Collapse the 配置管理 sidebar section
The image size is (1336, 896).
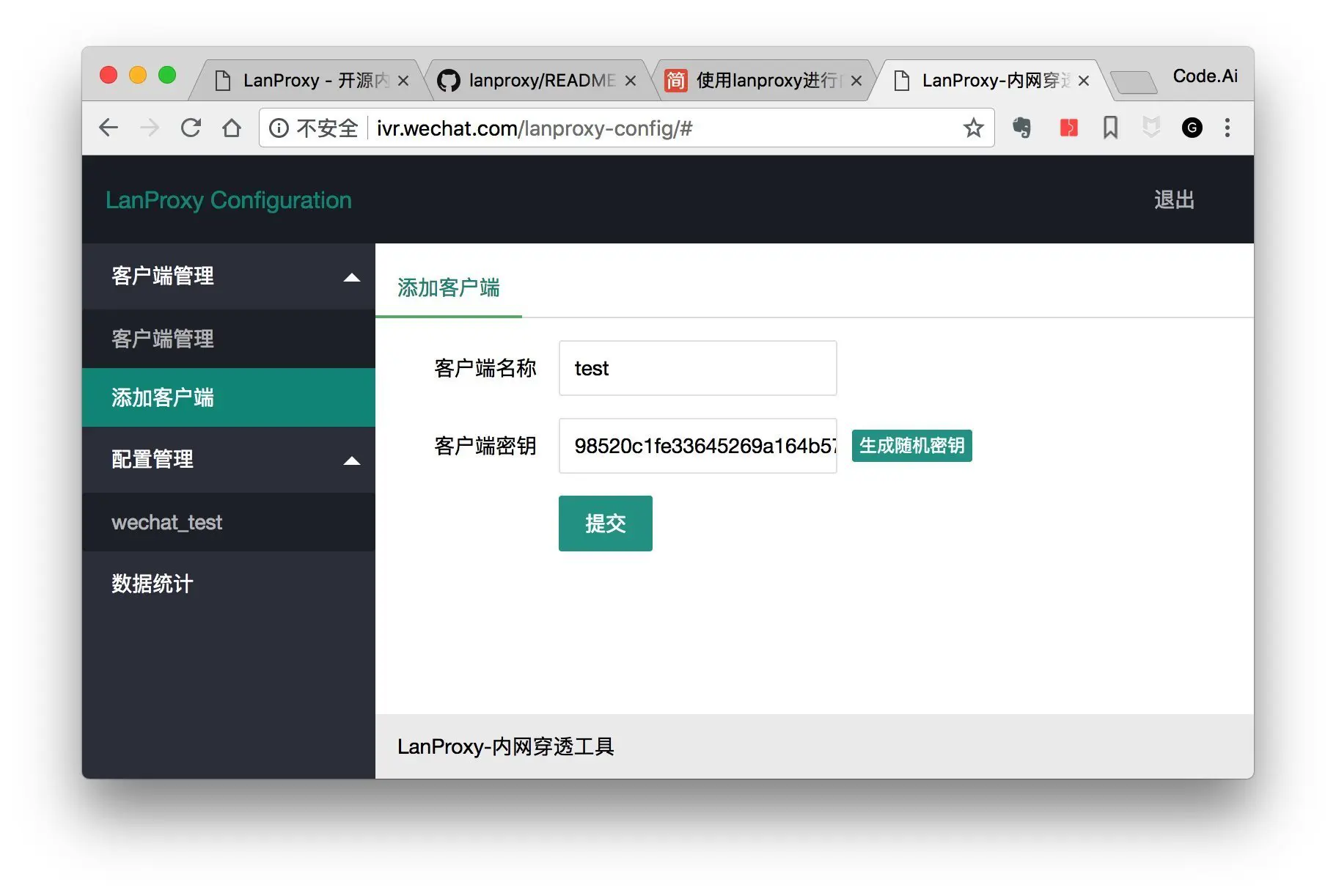click(x=352, y=460)
